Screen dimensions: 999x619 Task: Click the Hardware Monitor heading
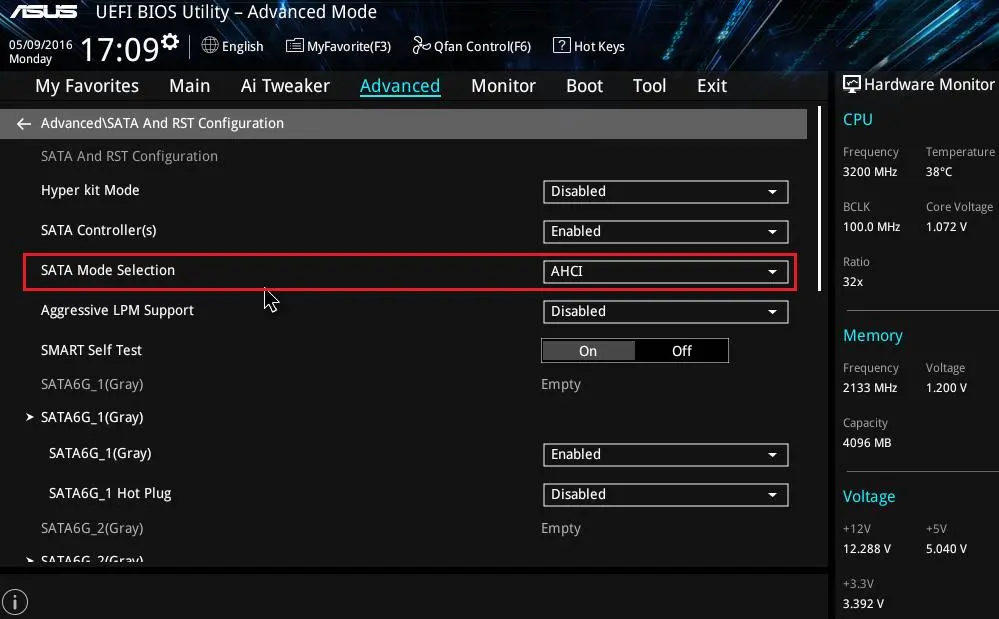[929, 85]
